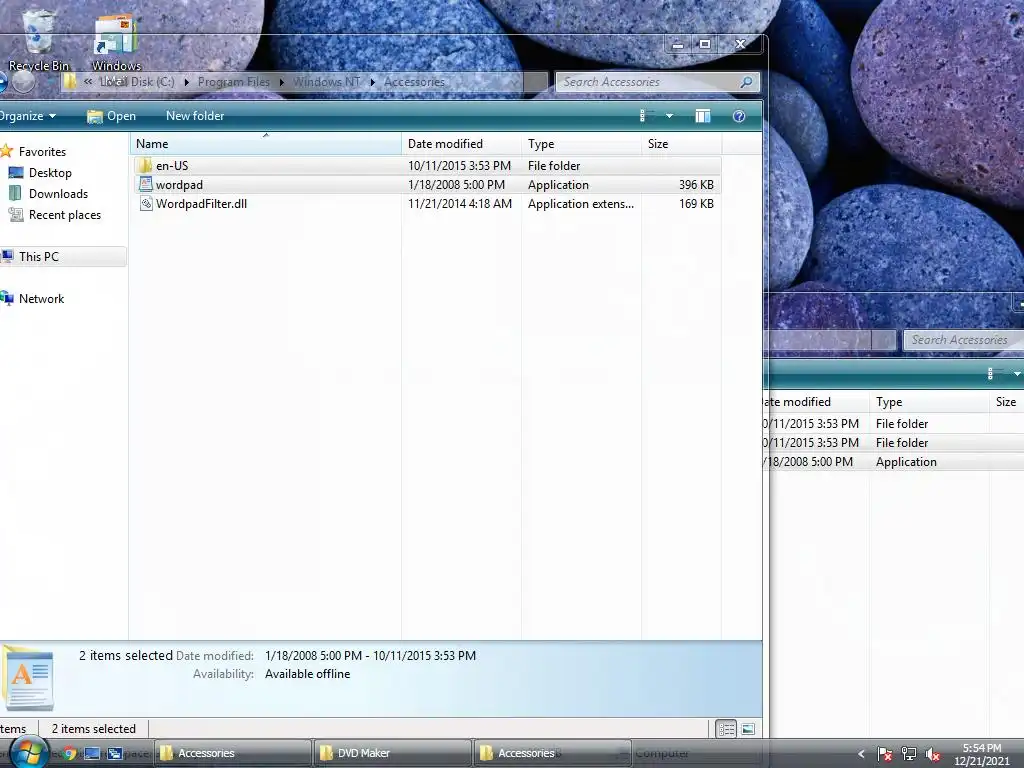The image size is (1024, 768).
Task: Expand the Windows NT breadcrumb arrow
Action: point(372,82)
